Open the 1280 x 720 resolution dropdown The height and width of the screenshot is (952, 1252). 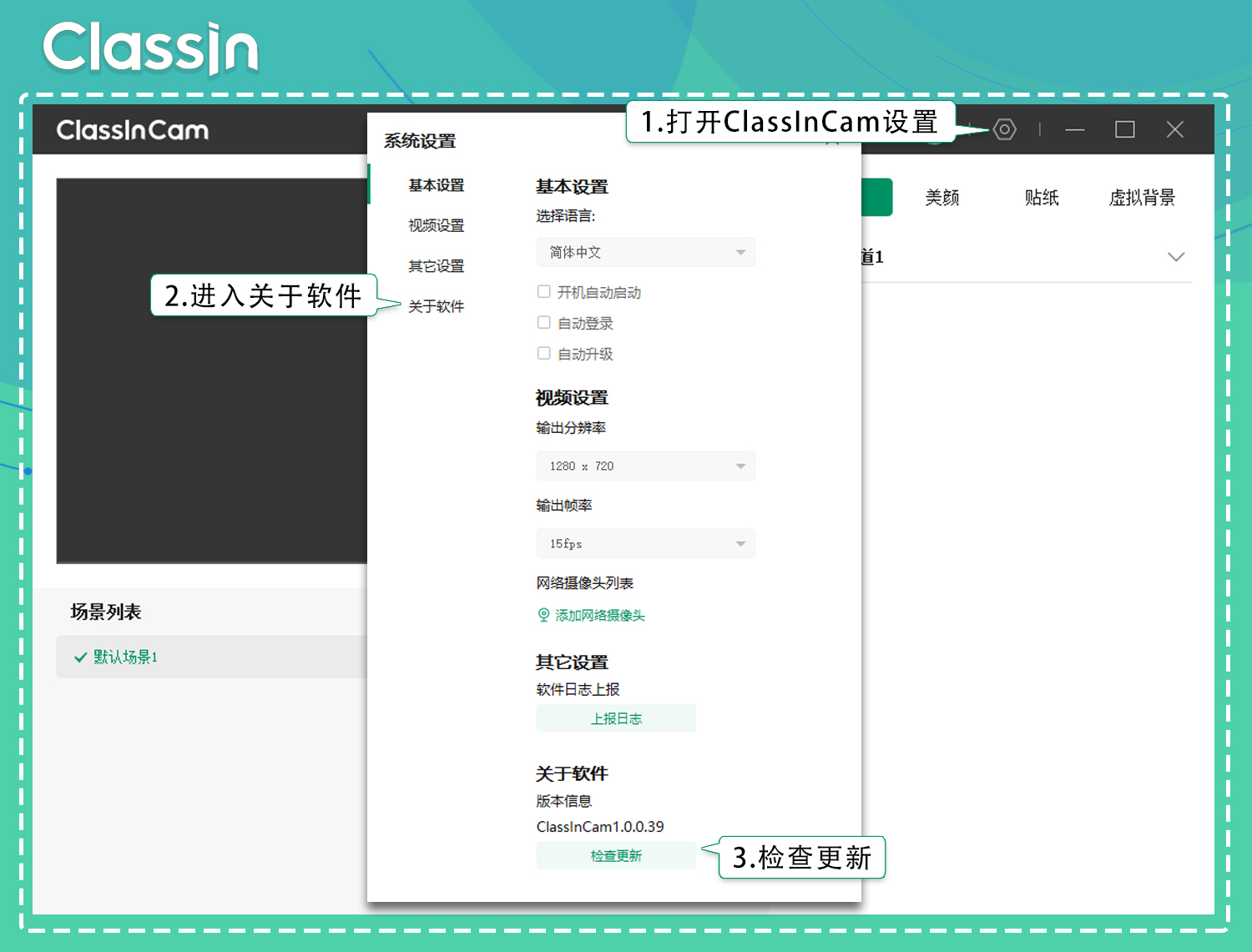pyautogui.click(x=645, y=466)
